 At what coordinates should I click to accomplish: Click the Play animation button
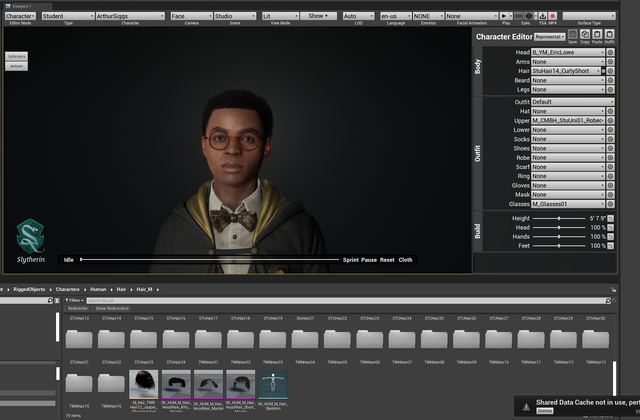click(504, 16)
